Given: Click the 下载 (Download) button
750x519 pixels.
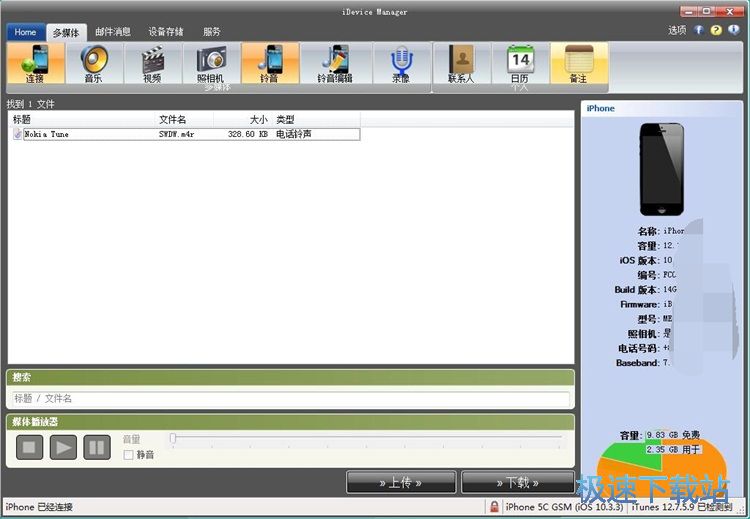Looking at the screenshot, I should 518,482.
